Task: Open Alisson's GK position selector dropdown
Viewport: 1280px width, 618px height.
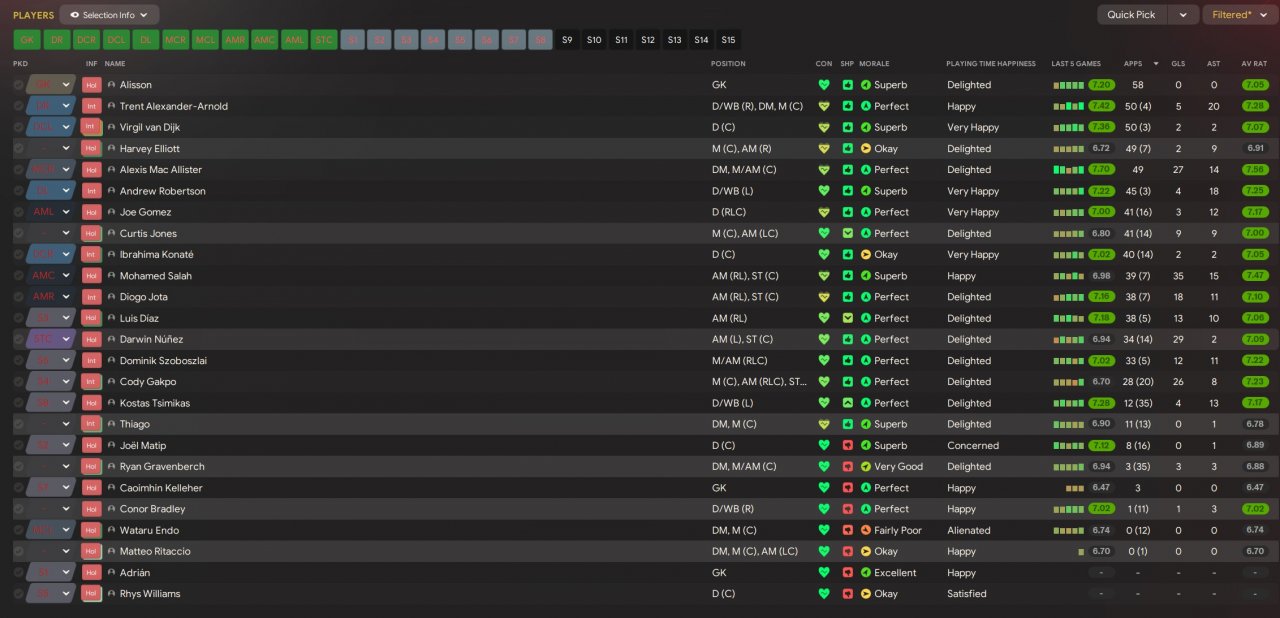Action: tap(51, 85)
